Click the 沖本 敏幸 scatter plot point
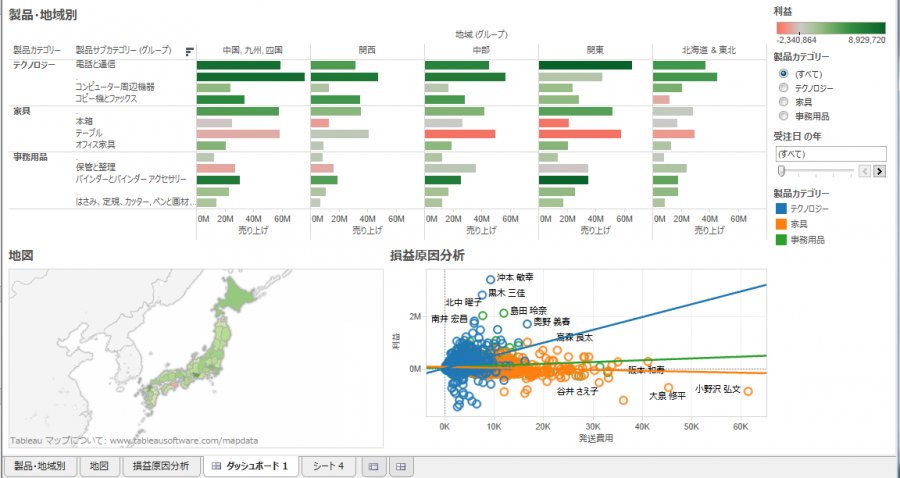This screenshot has height=478, width=900. click(x=490, y=279)
